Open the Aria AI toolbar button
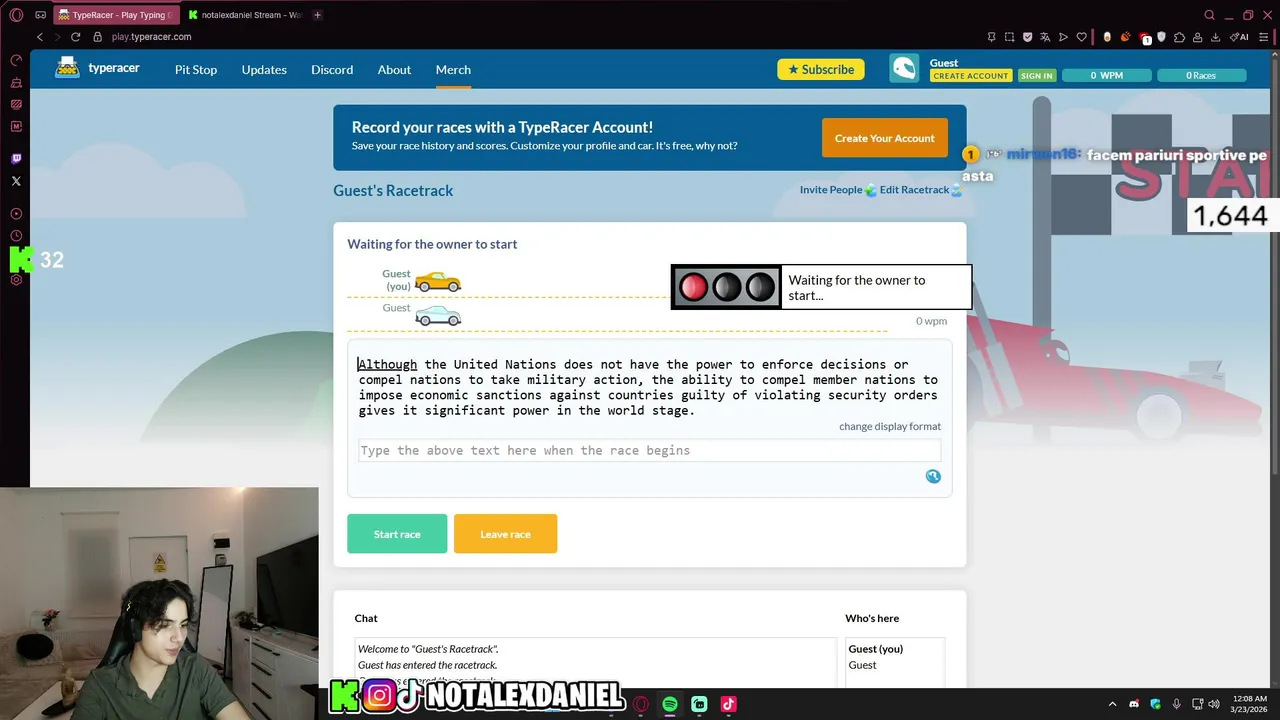The image size is (1280, 720). pos(1241,37)
